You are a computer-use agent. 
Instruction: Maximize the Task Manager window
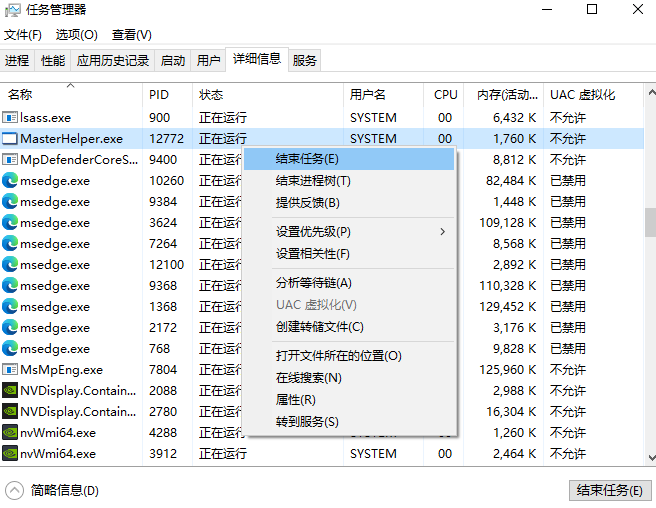pyautogui.click(x=592, y=9)
